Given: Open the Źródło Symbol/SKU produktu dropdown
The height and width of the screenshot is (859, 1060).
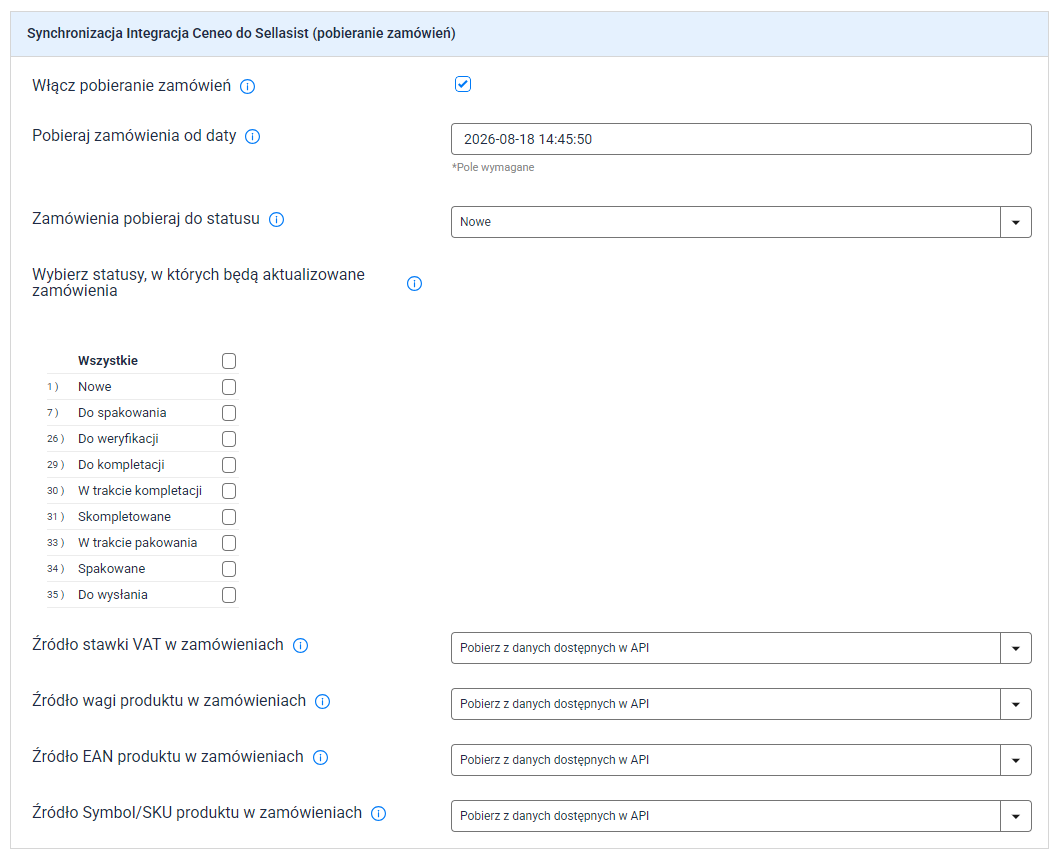Looking at the screenshot, I should (x=741, y=816).
